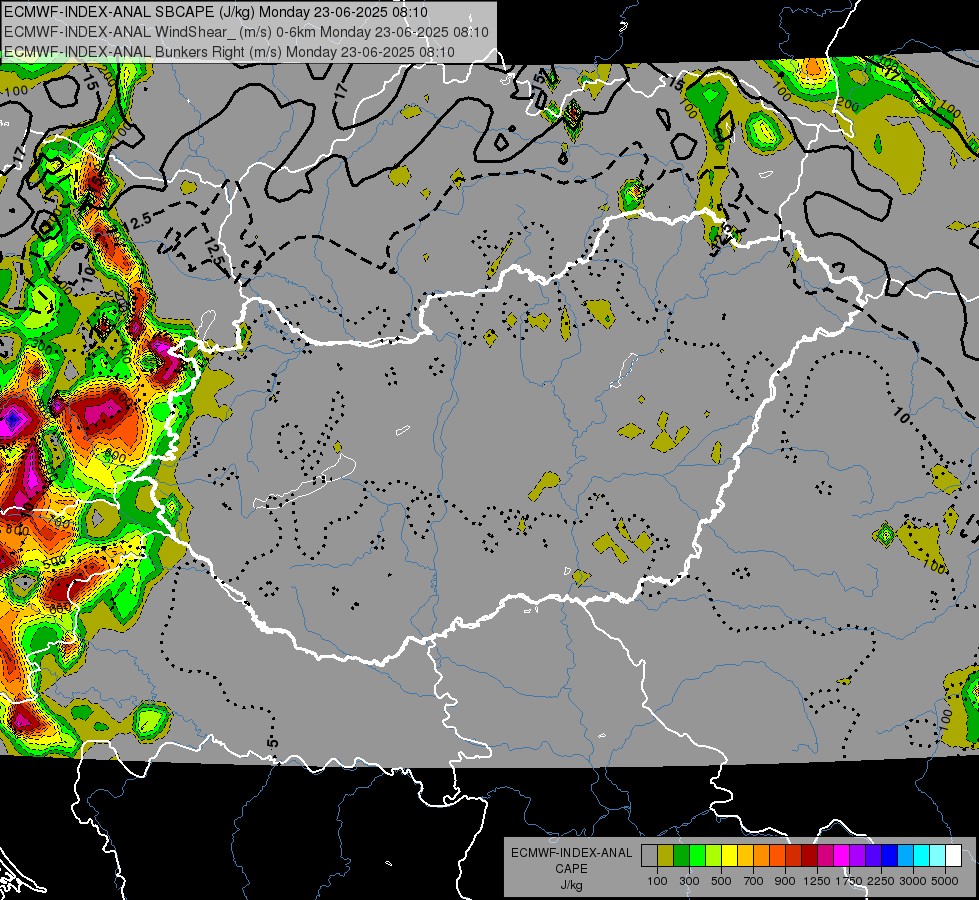Select the amber legend swatch
The image size is (979, 900).
click(x=745, y=855)
